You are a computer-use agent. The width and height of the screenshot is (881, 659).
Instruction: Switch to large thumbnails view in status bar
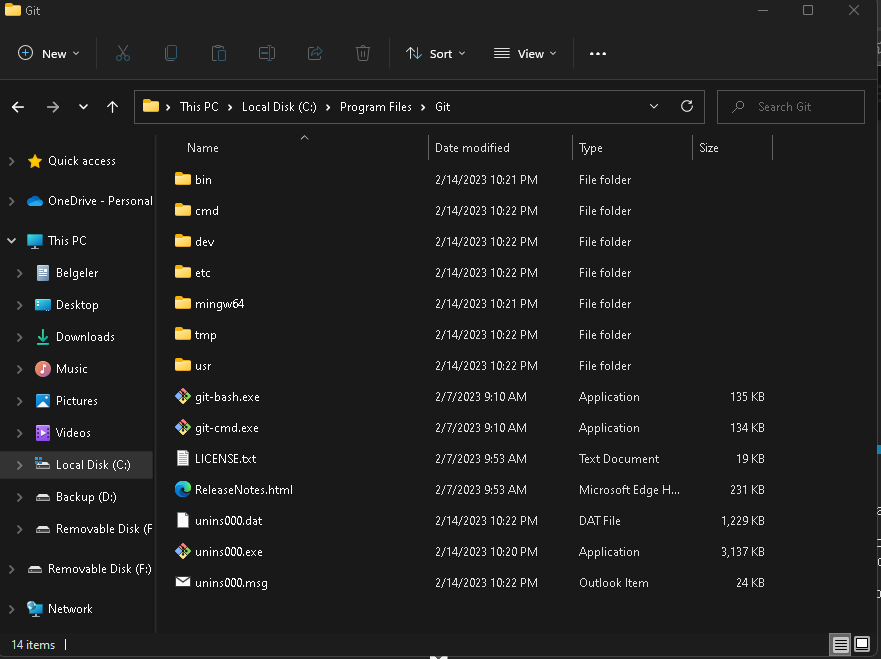(861, 644)
